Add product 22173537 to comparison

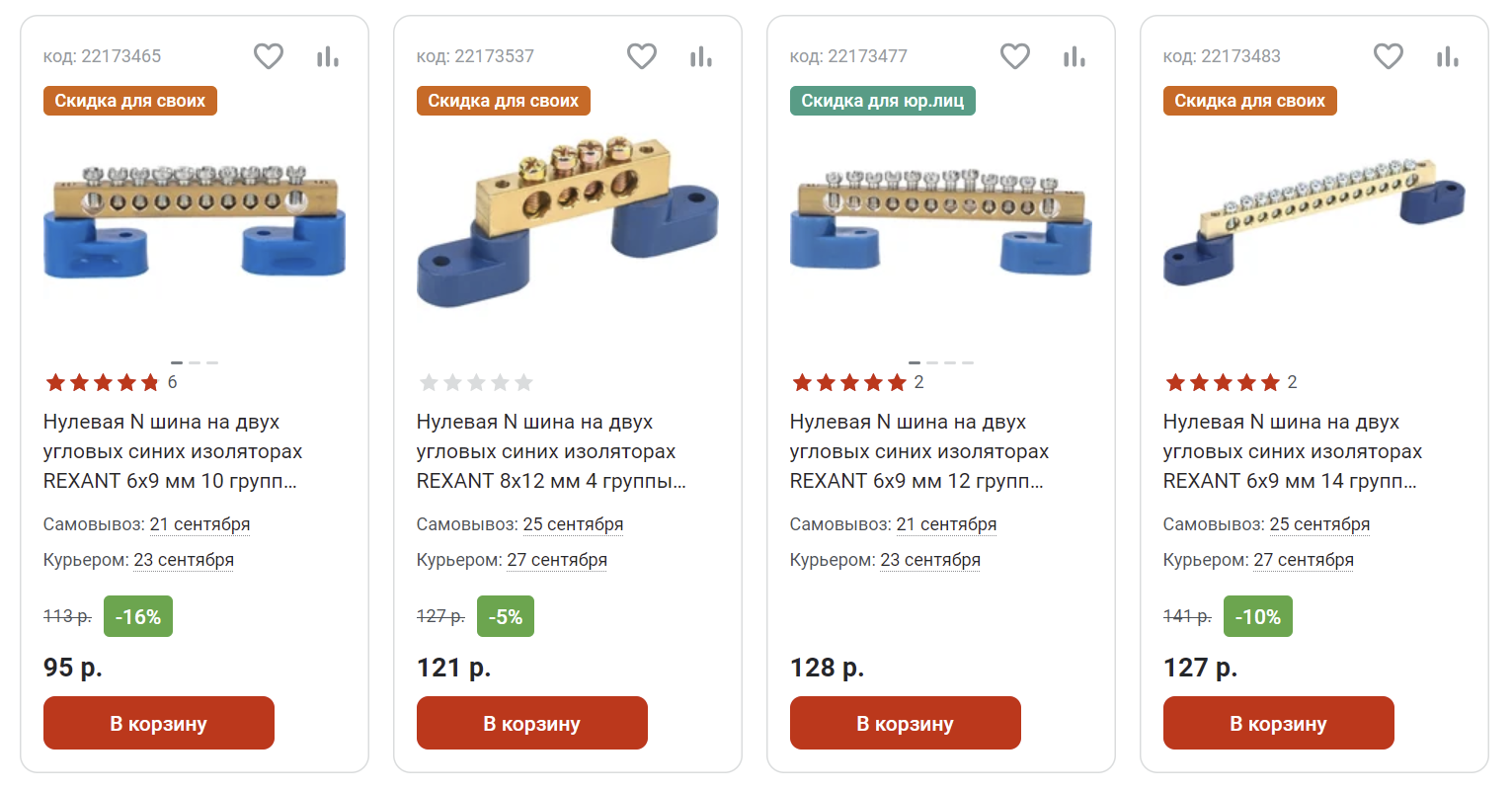pyautogui.click(x=701, y=57)
